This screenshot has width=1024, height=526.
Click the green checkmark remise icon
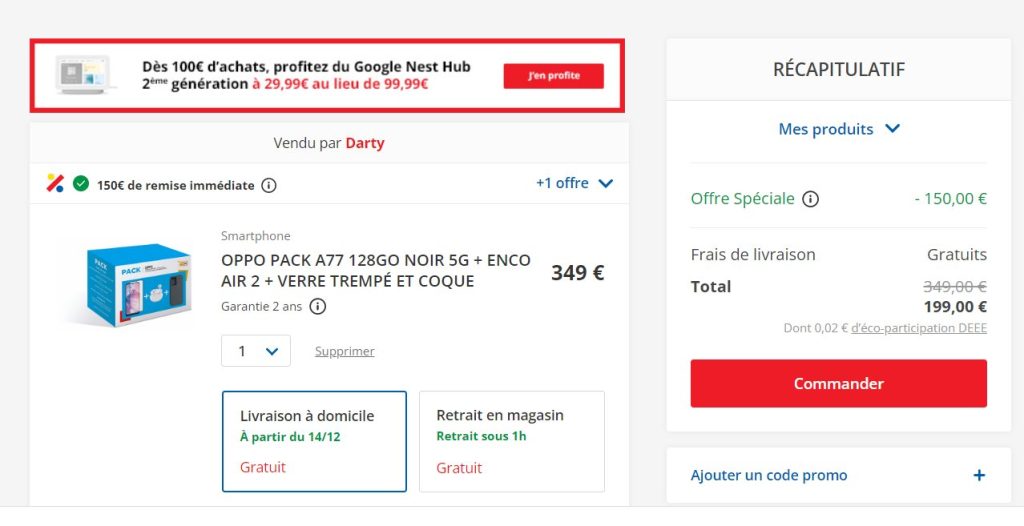coord(81,184)
